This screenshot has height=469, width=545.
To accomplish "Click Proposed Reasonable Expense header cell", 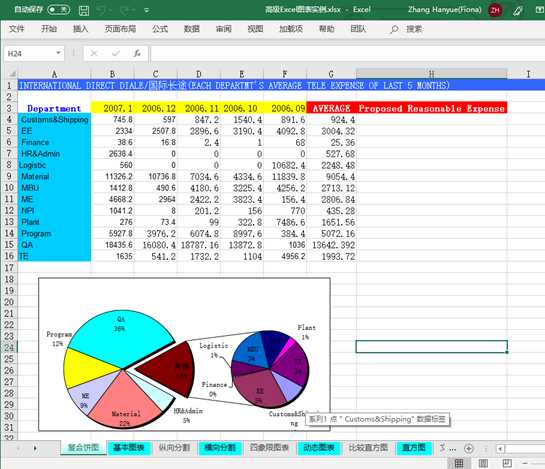I will [431, 108].
